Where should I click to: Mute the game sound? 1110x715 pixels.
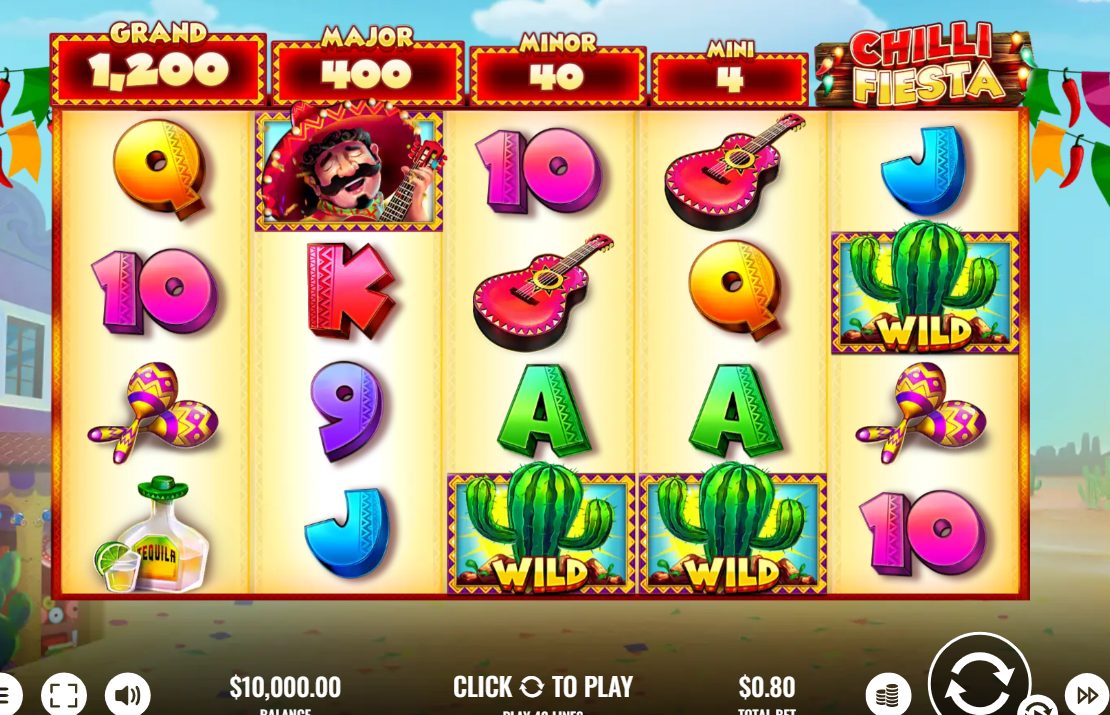[x=128, y=695]
